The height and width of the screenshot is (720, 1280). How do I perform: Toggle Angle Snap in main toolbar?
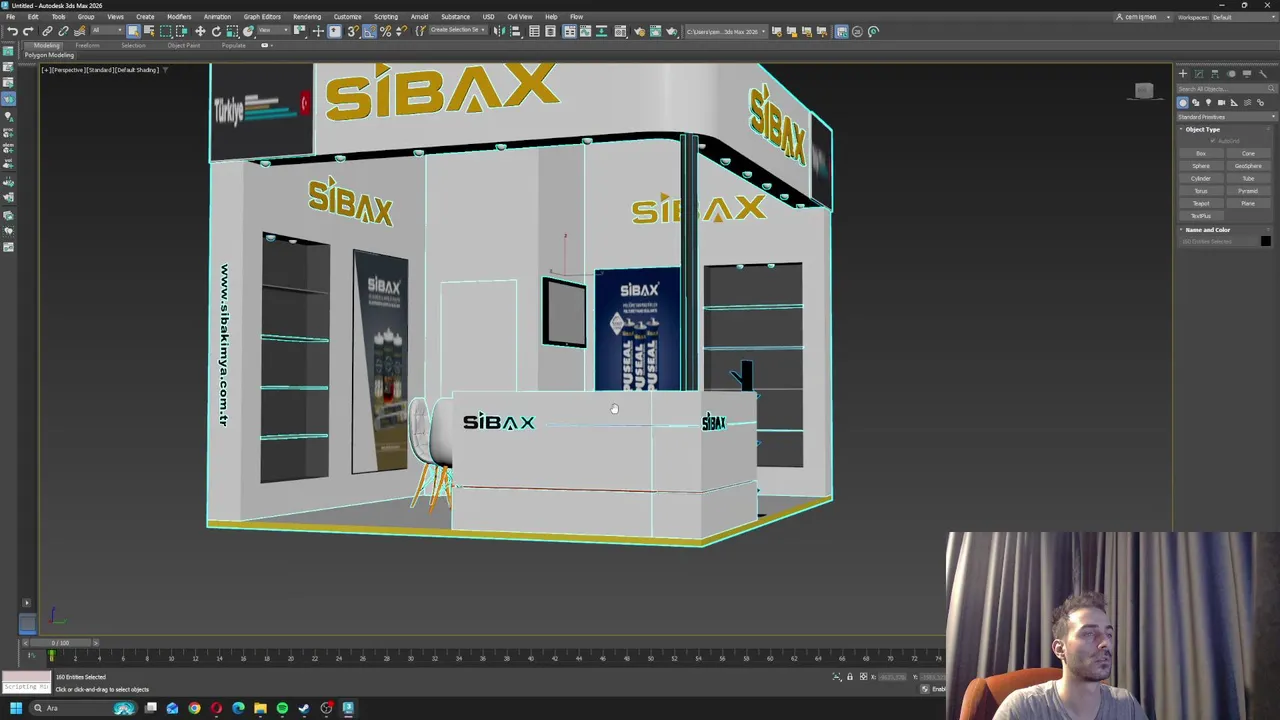coord(369,32)
